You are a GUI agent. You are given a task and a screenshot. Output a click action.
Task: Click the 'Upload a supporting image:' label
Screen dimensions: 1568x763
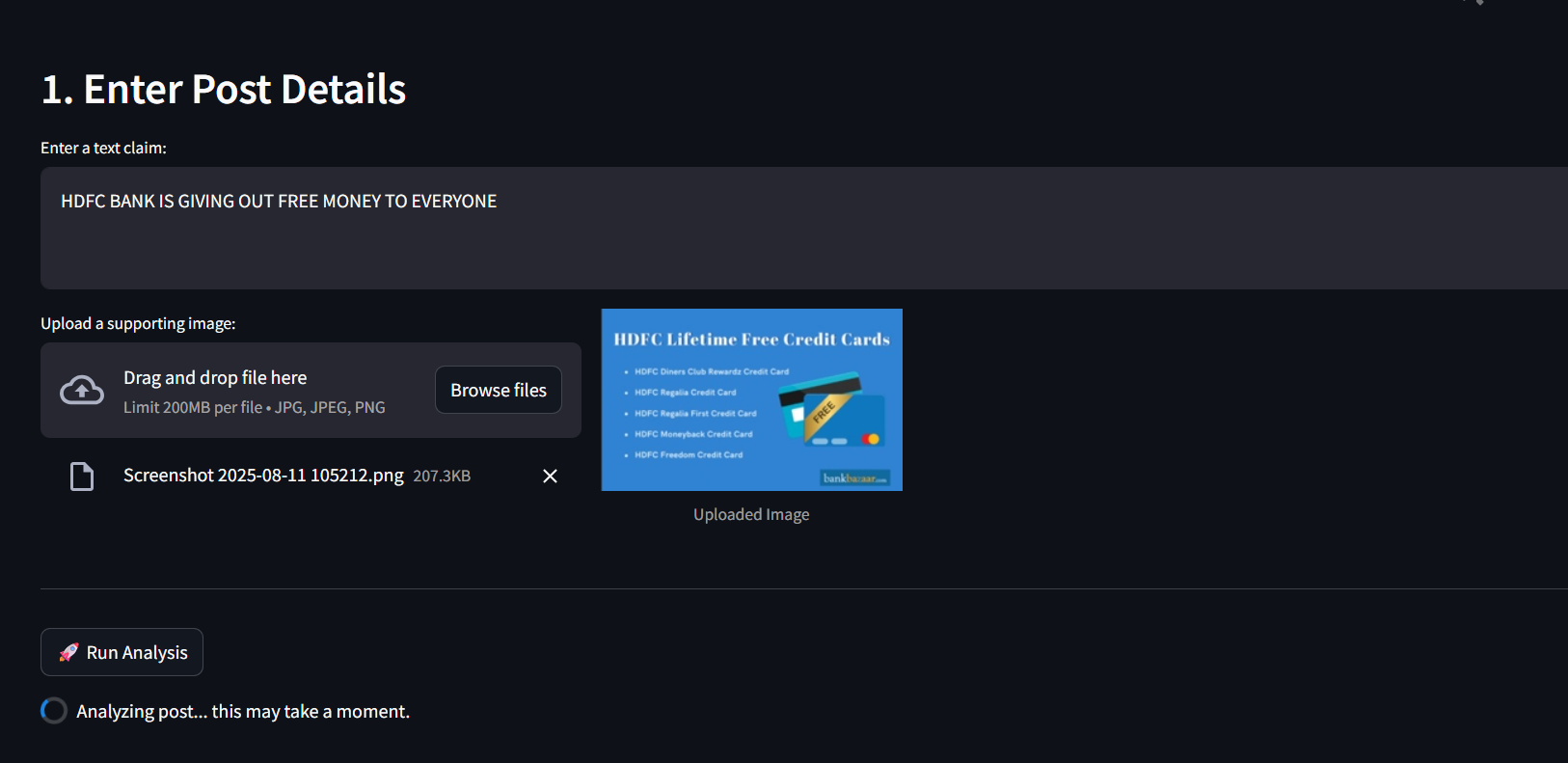(138, 323)
